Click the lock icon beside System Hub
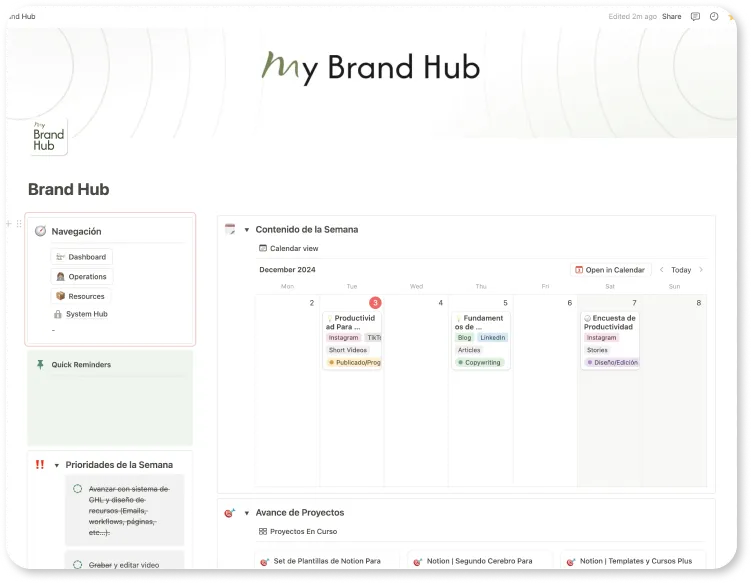 point(58,314)
